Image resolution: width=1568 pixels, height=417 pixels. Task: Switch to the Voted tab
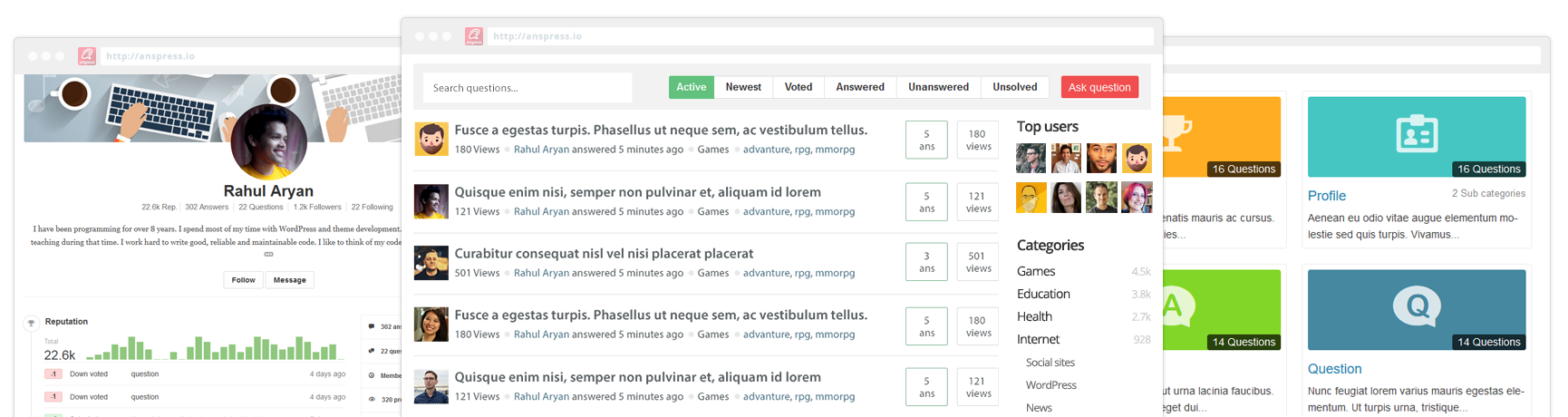tap(799, 87)
